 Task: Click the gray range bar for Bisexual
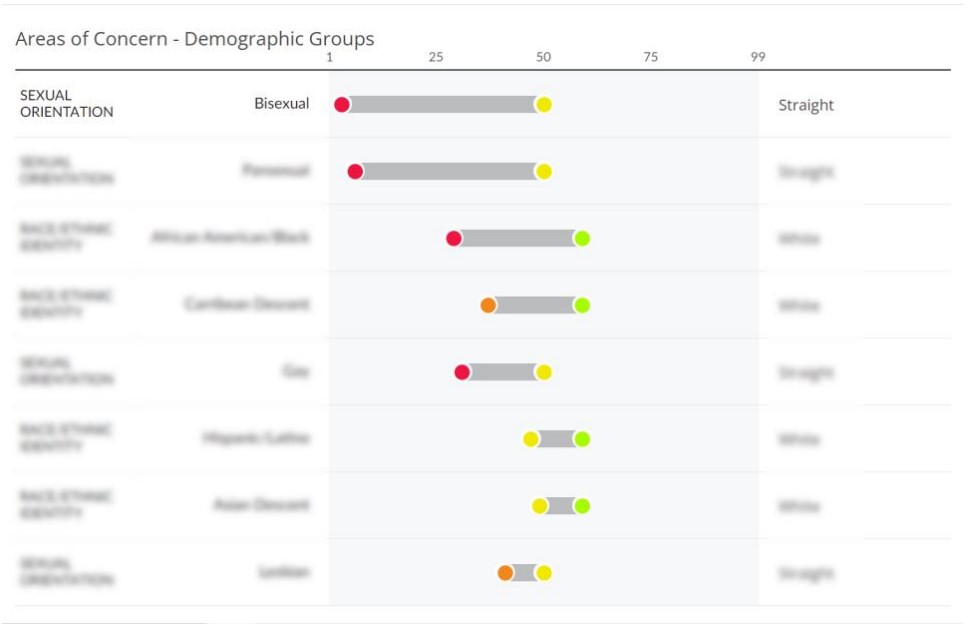point(442,104)
